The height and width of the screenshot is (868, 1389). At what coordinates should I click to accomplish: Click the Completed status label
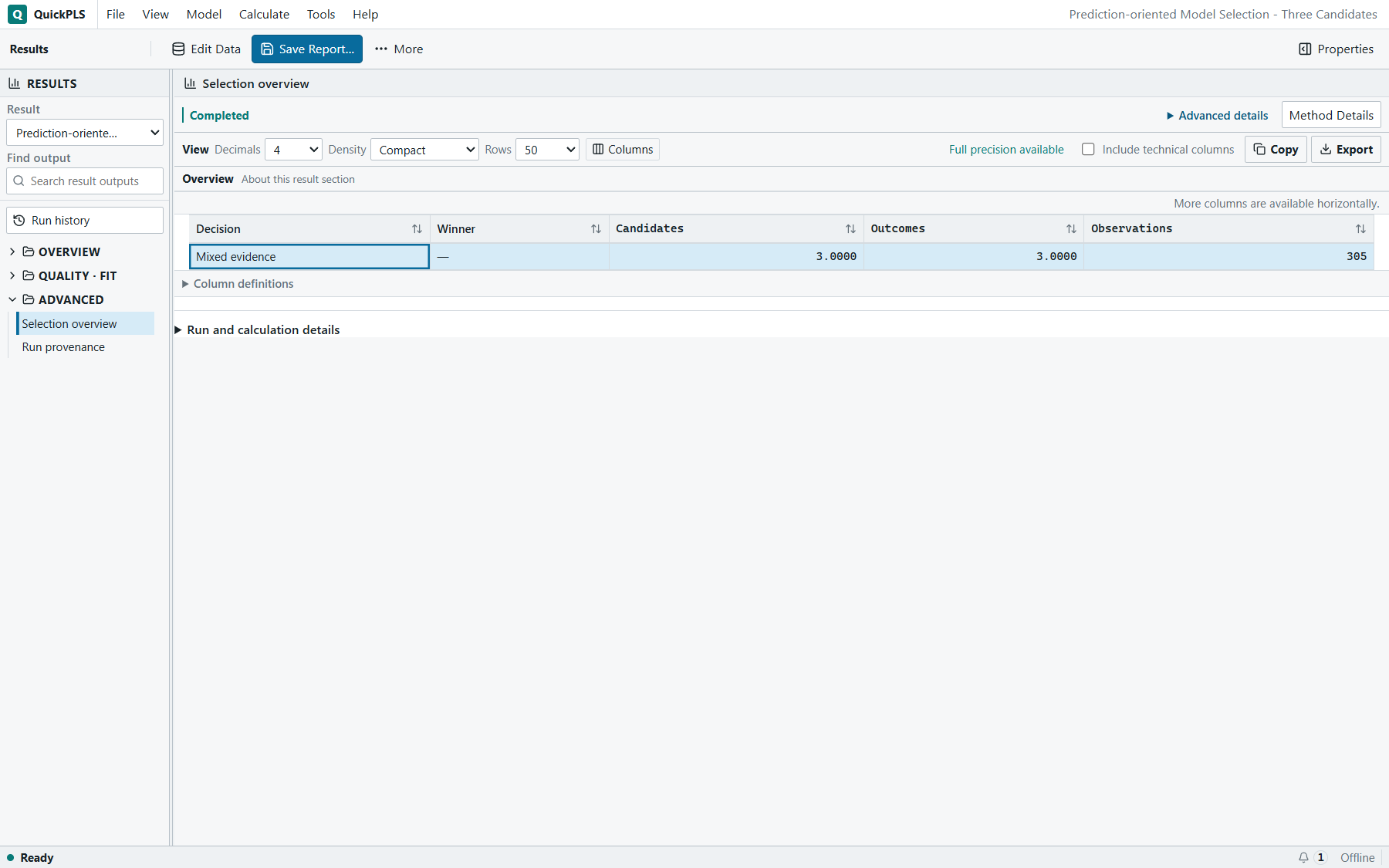219,115
